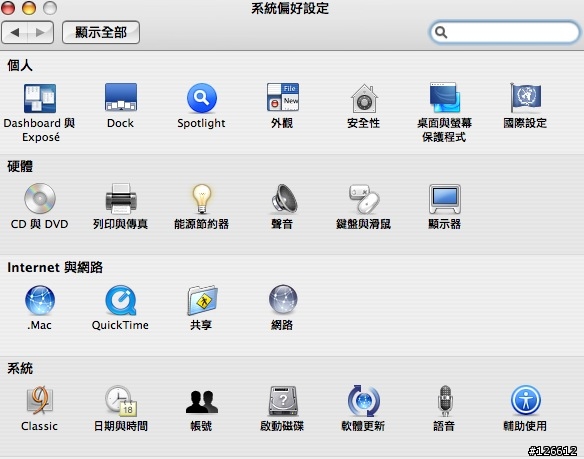Go forward with the right arrow button

click(40, 32)
